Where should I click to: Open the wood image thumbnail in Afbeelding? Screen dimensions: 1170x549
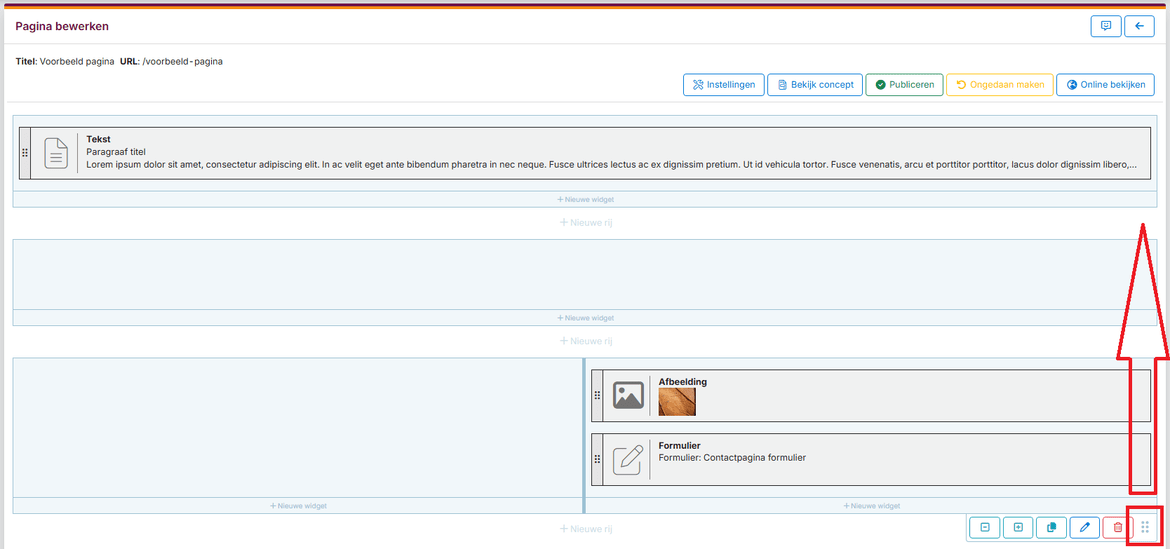tap(678, 402)
